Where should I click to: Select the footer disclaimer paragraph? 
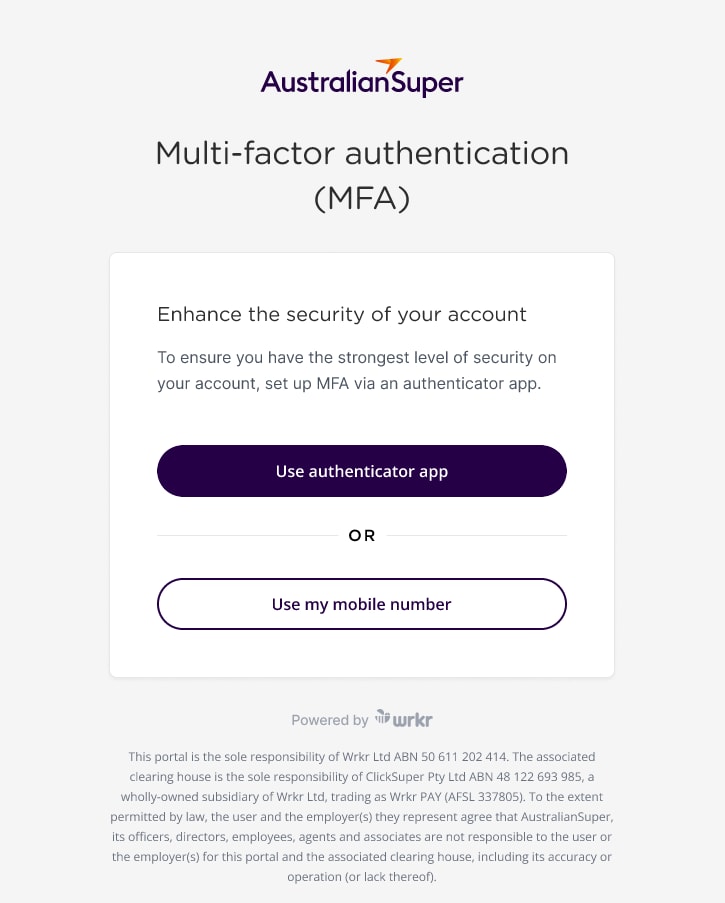(x=362, y=817)
